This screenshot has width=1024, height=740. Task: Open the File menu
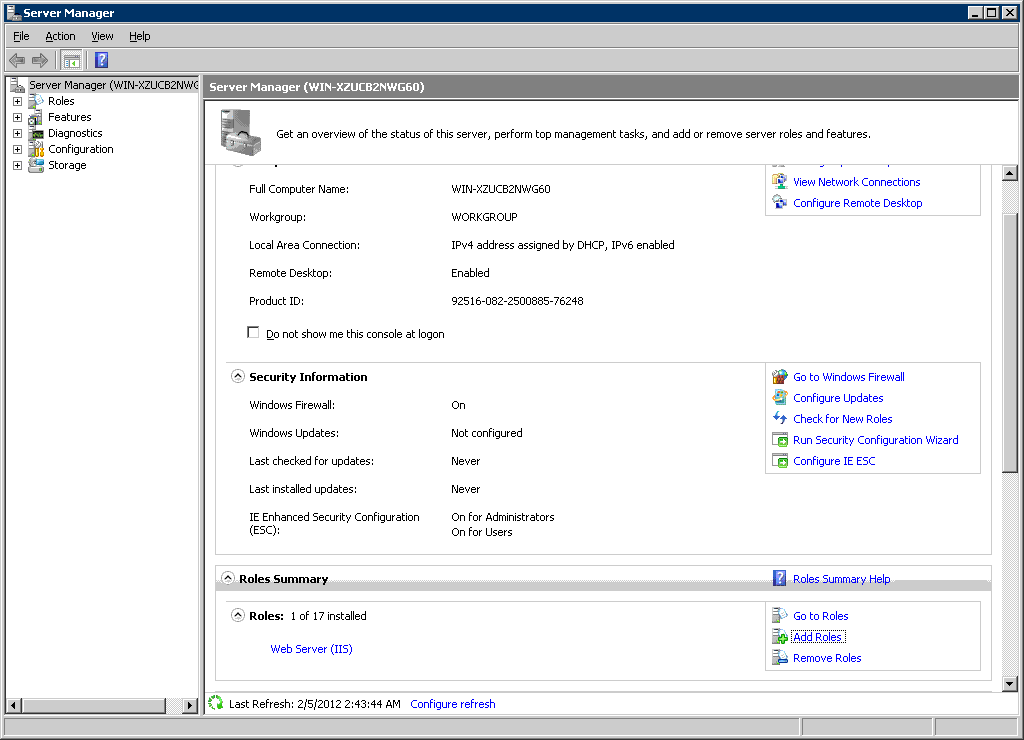pos(21,36)
